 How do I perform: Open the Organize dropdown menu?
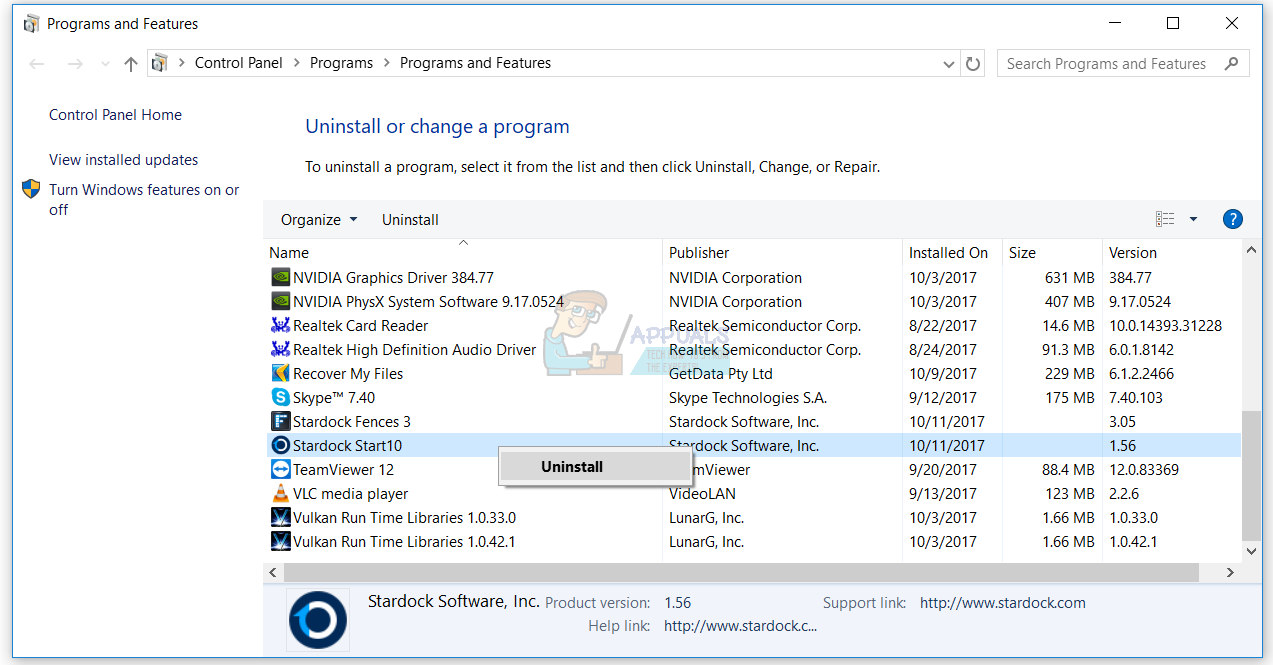coord(319,220)
